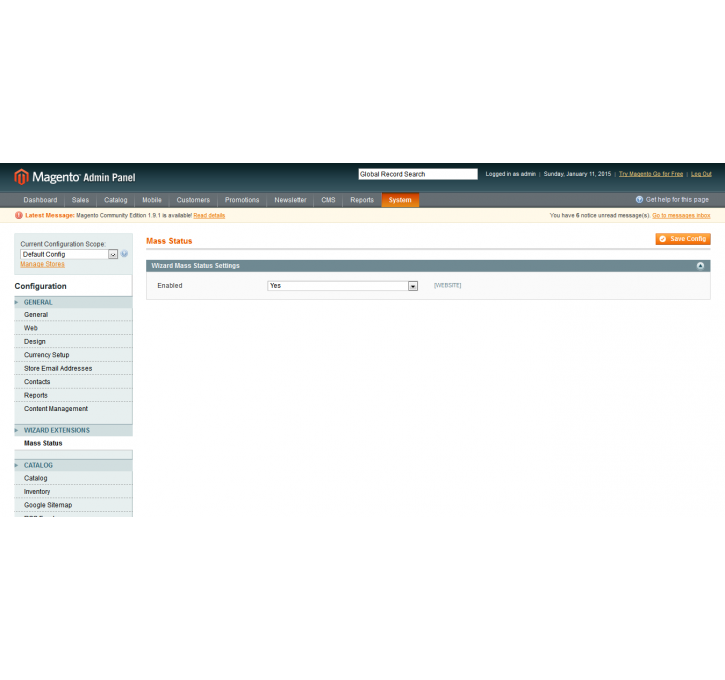
Task: Click Get help for this page link
Action: click(x=677, y=200)
